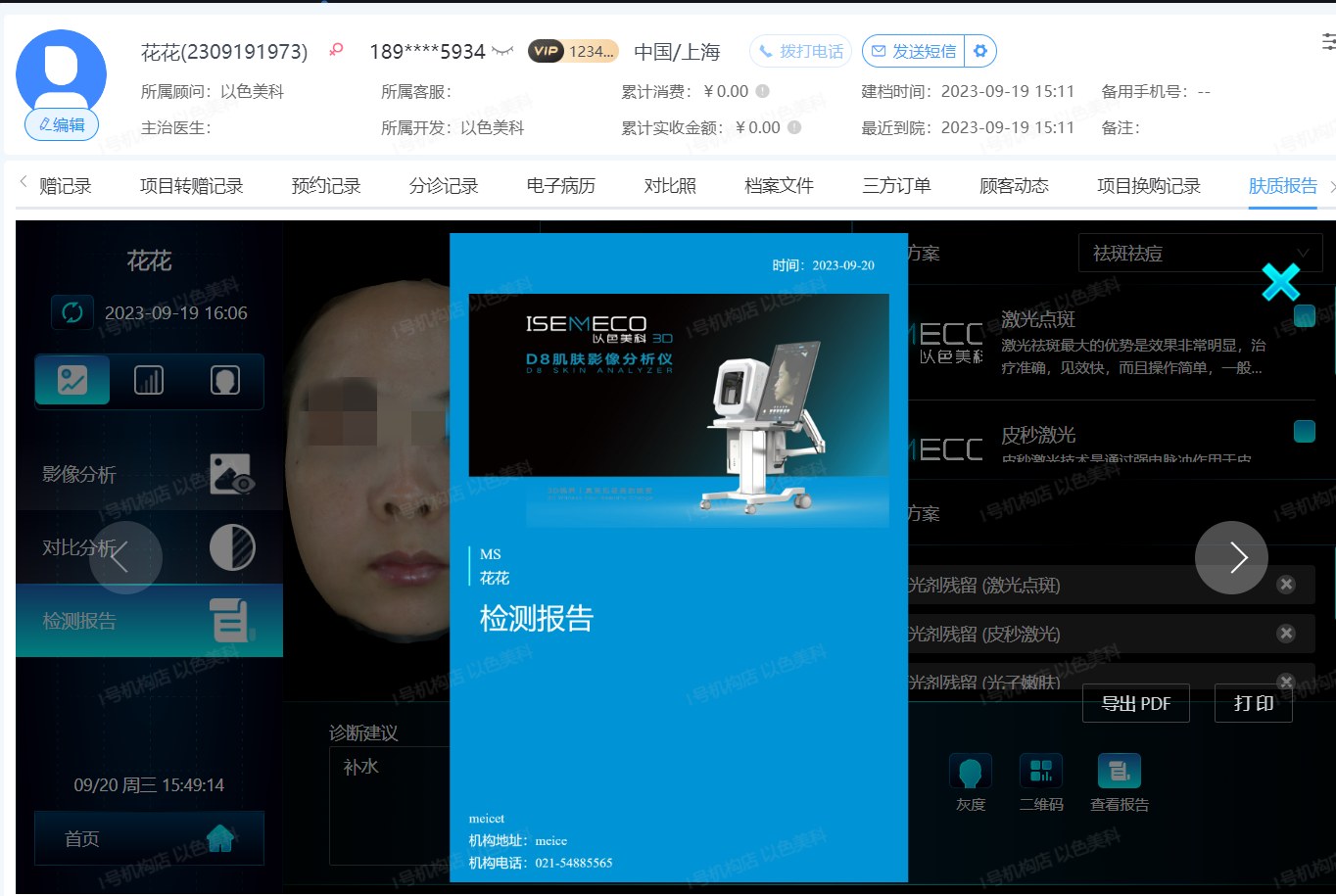Check the 激光点斑 treatment checkbox
Screen dimensions: 1336x896
pyautogui.click(x=1304, y=315)
